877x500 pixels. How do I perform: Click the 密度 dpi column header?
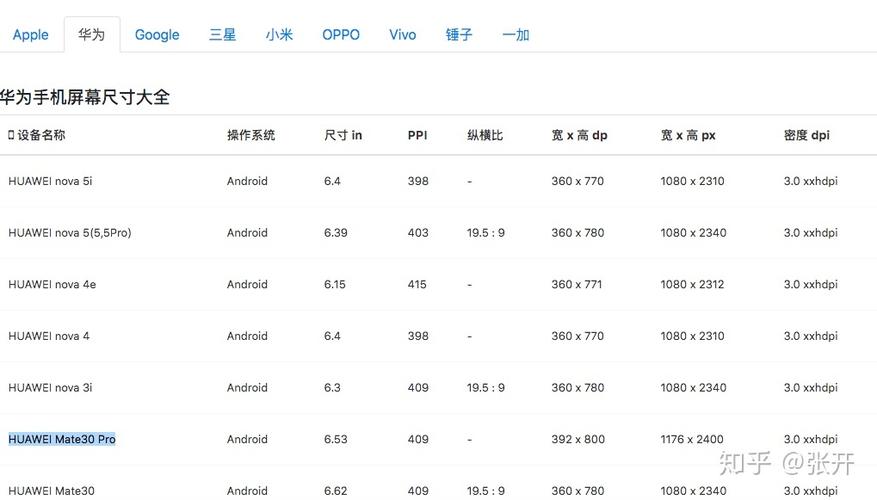point(807,135)
